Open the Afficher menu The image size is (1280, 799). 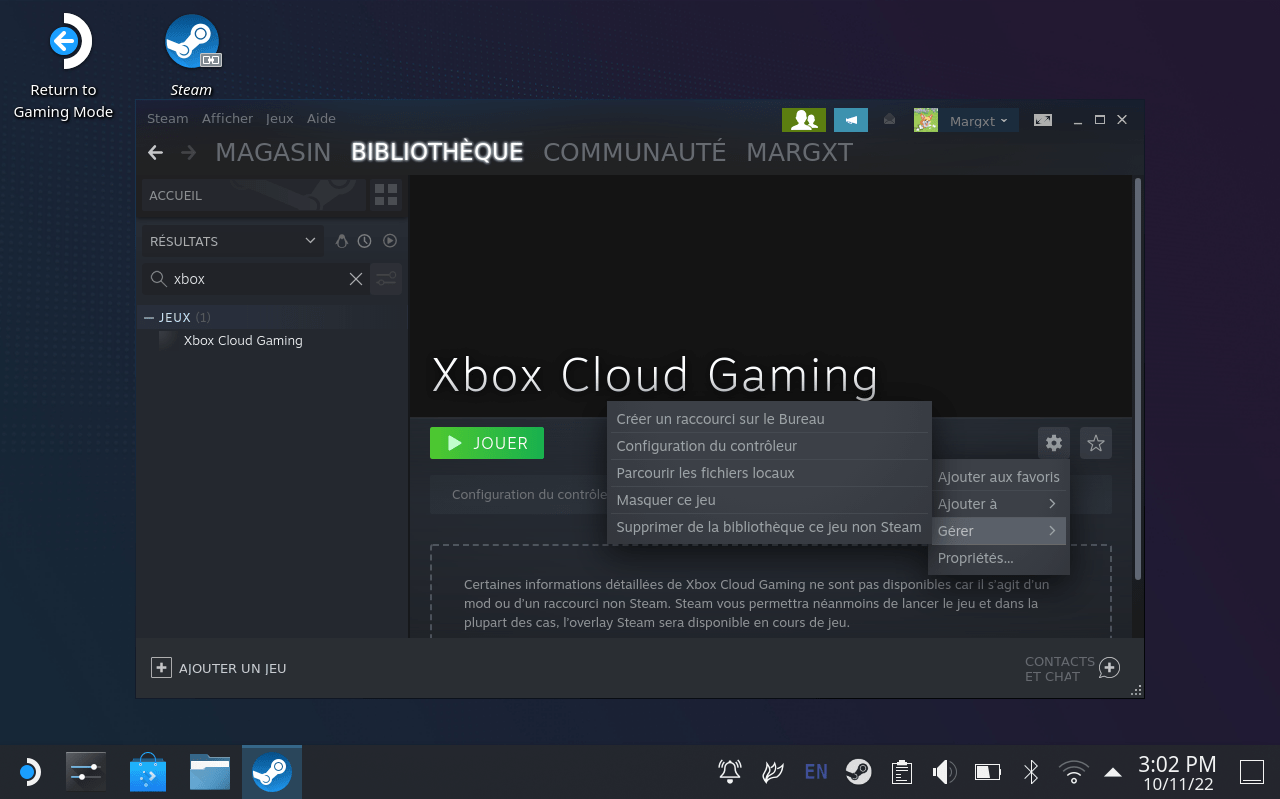click(227, 118)
